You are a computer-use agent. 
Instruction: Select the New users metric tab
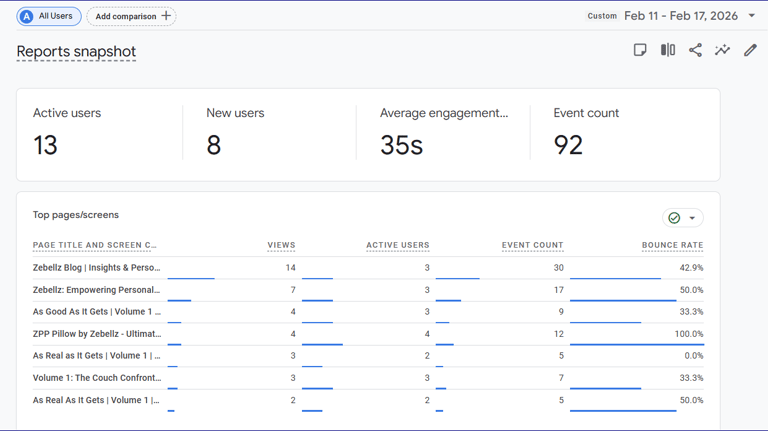270,134
